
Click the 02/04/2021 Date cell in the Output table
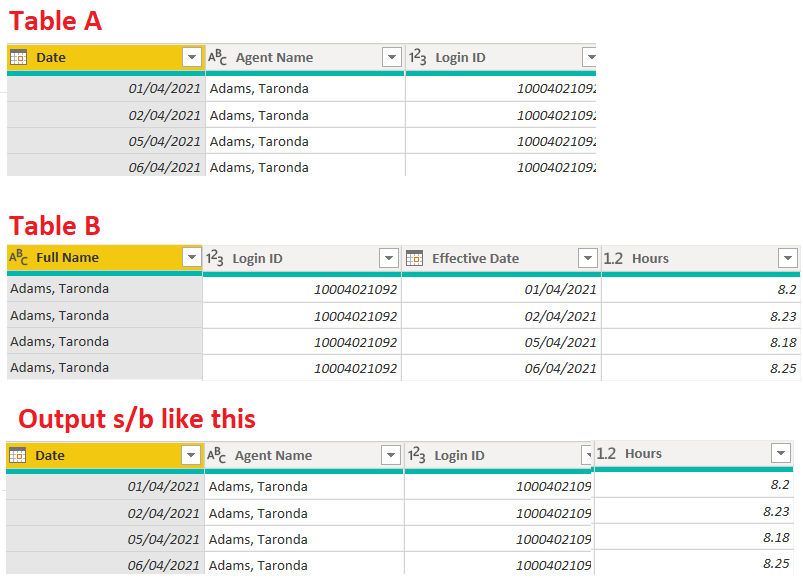105,513
